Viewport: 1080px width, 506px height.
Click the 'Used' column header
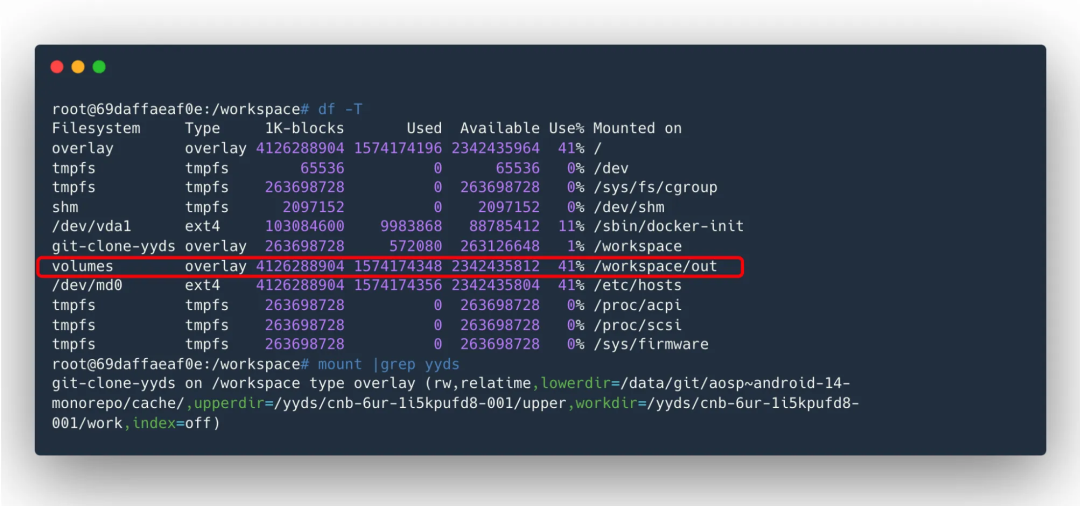(424, 128)
